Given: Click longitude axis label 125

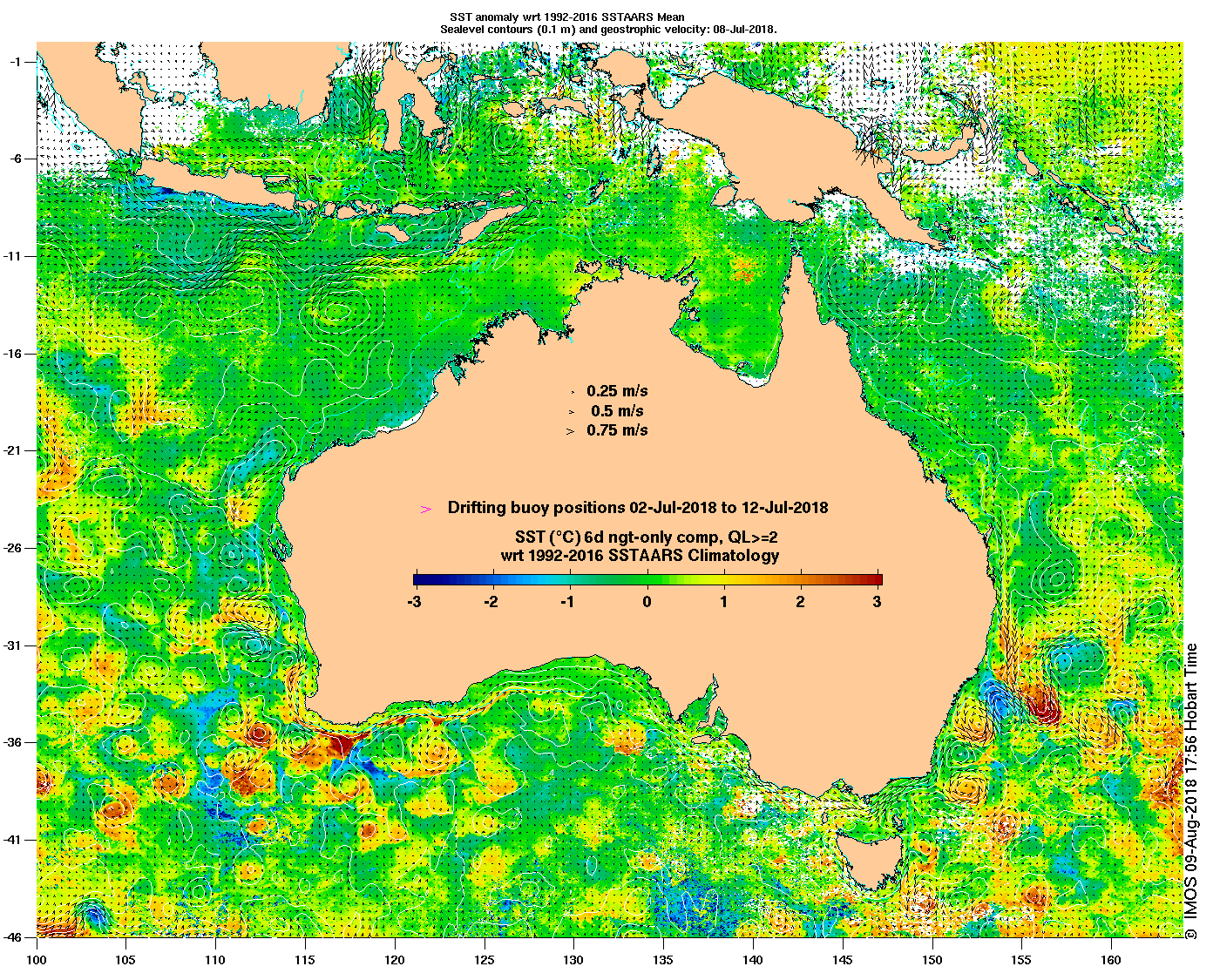Looking at the screenshot, I should tap(485, 960).
